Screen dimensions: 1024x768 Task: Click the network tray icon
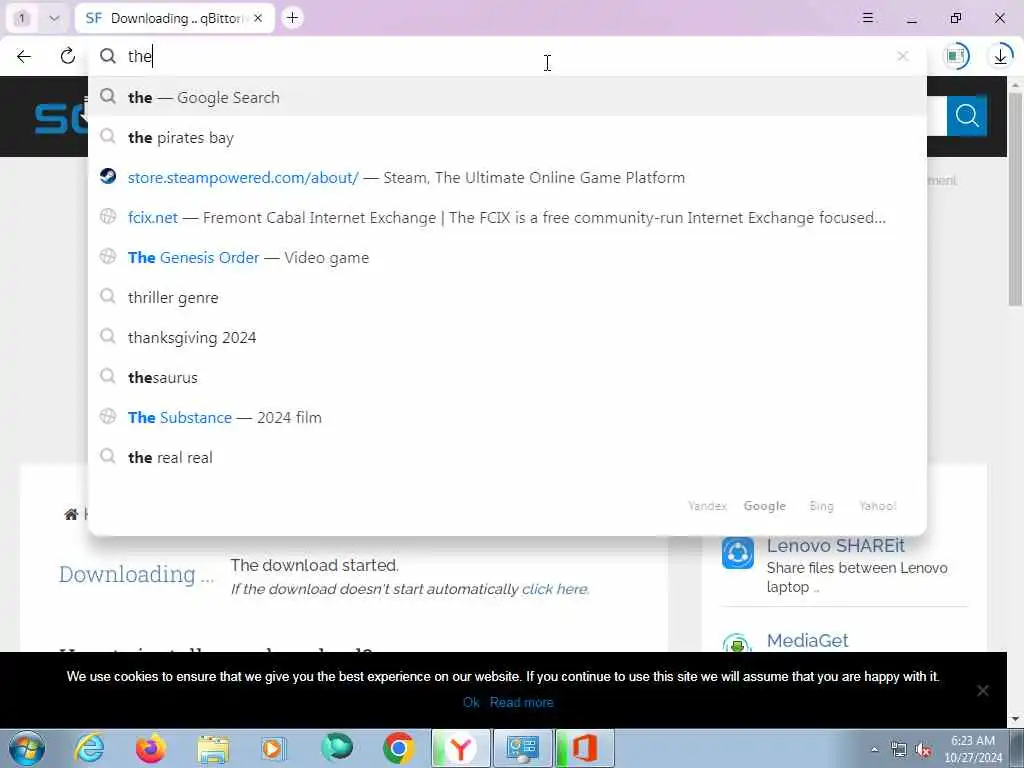[x=899, y=750]
